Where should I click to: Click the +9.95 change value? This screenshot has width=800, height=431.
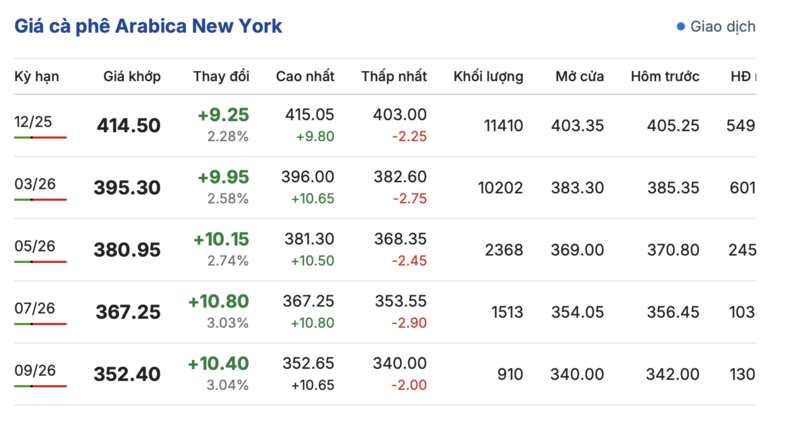[223, 177]
